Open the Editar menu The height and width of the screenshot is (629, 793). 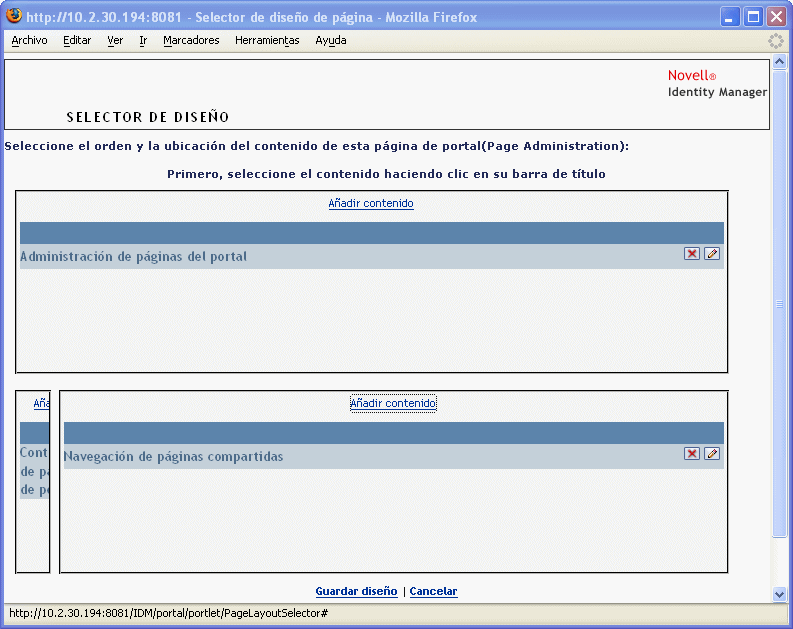(77, 40)
